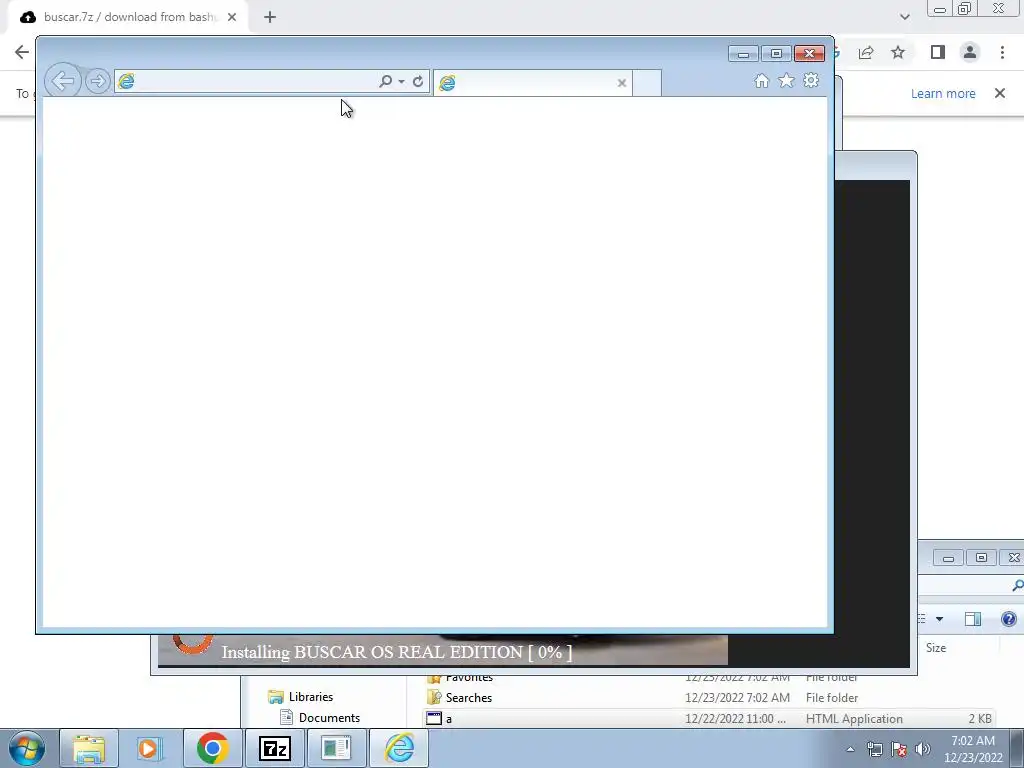Click the 2 KB size cell

click(x=980, y=718)
